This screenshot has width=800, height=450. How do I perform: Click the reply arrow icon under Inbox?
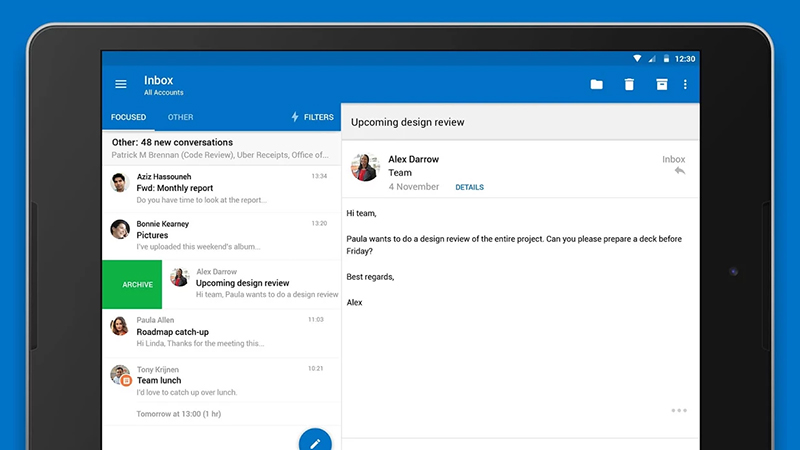[680, 171]
